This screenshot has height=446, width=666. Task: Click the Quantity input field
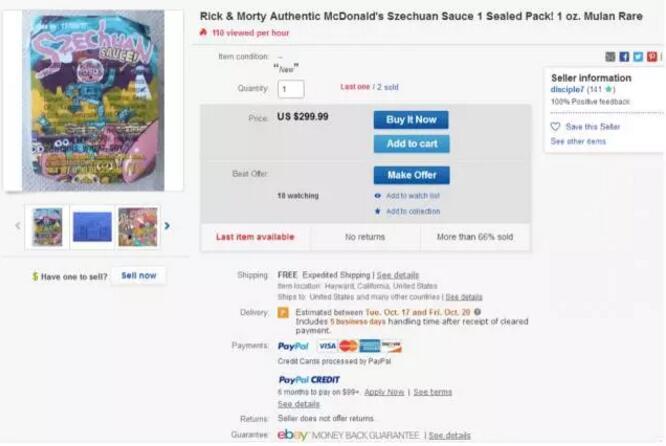(x=290, y=89)
